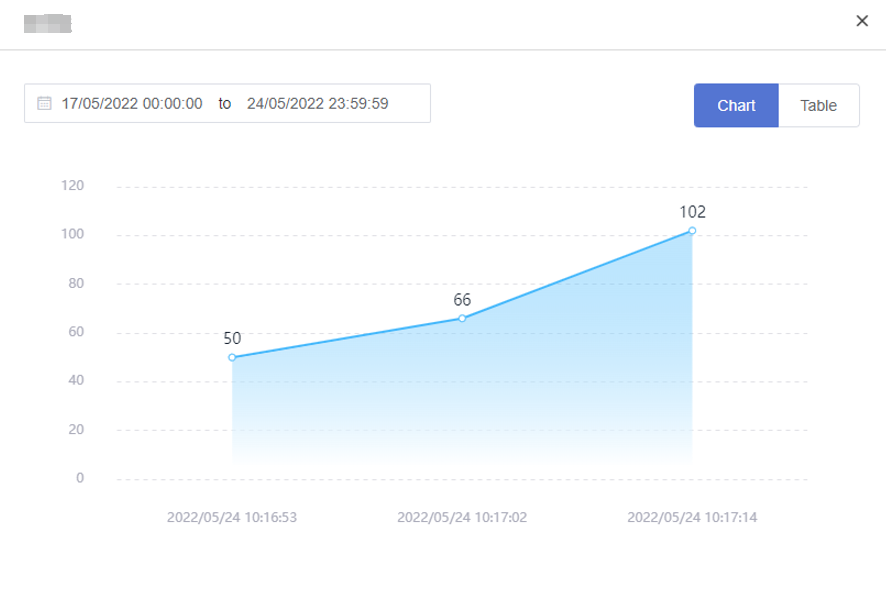Click the y-axis value 40
Screen dimensions: 886x607
[x=76, y=380]
